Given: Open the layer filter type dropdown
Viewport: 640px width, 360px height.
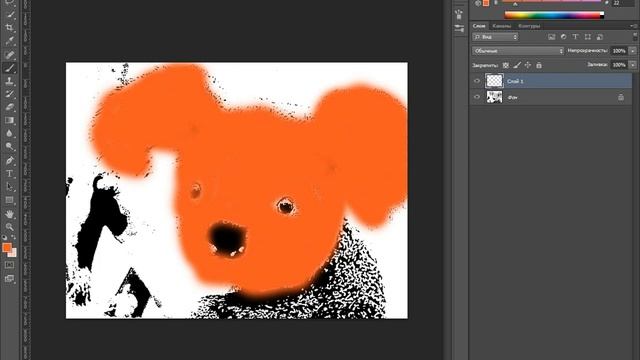Looking at the screenshot, I should [495, 37].
